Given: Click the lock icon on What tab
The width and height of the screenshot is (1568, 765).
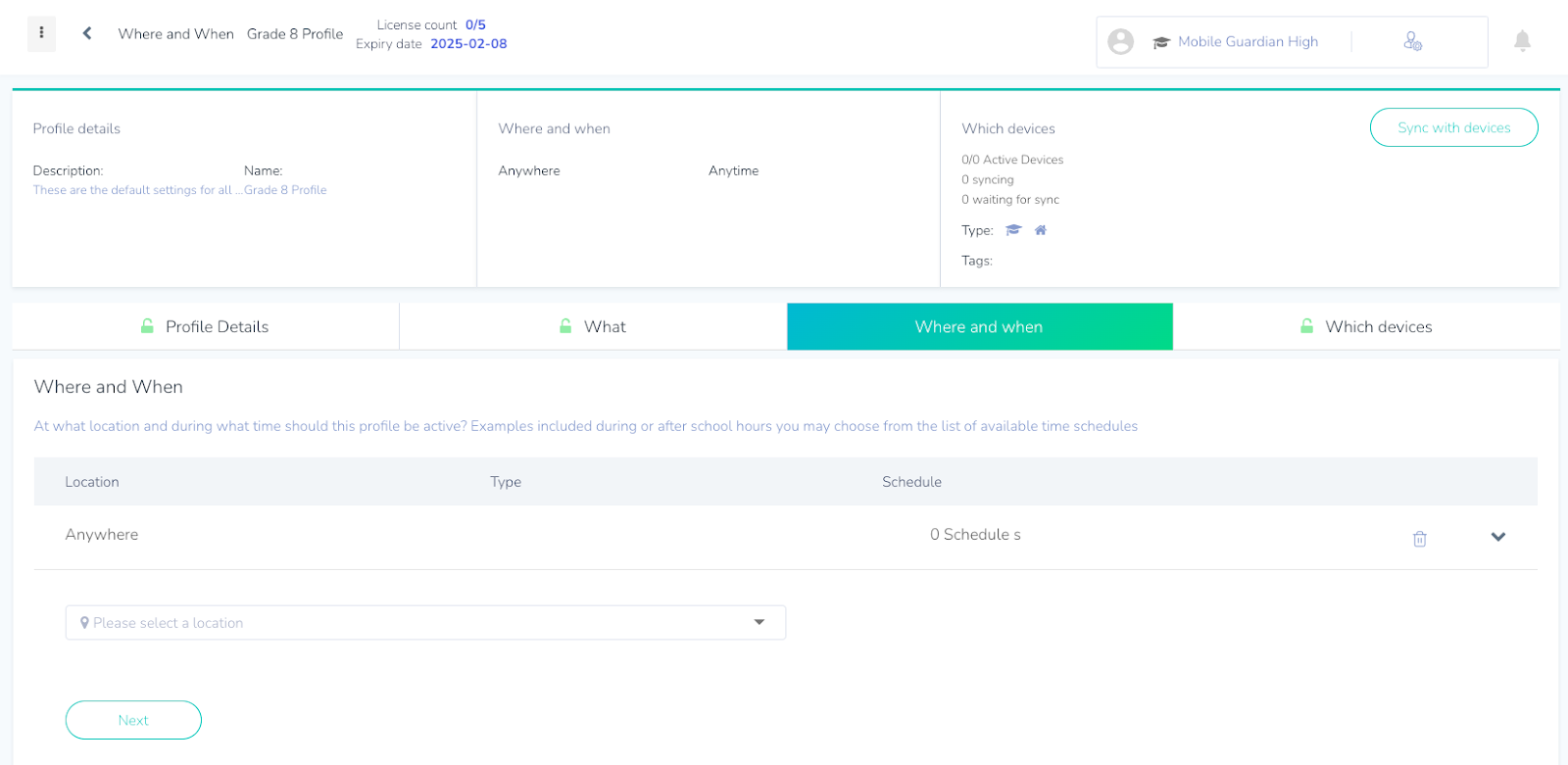Looking at the screenshot, I should pos(565,326).
